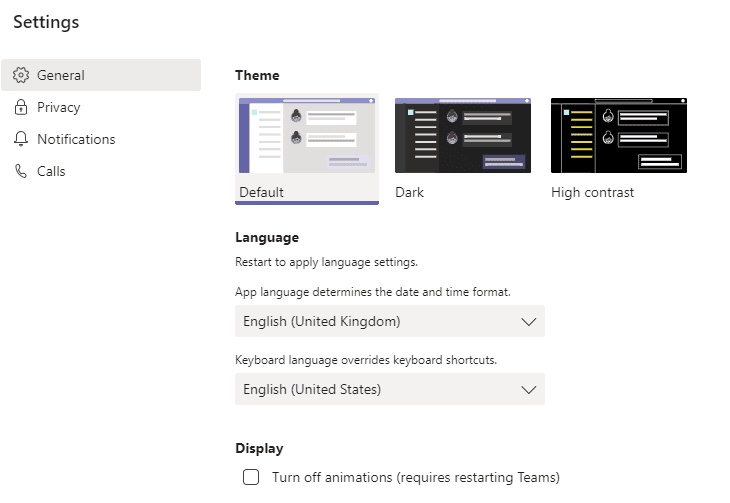Click the chevron next to English (United Kingdom)
Screen dimensions: 730x503
coord(529,321)
